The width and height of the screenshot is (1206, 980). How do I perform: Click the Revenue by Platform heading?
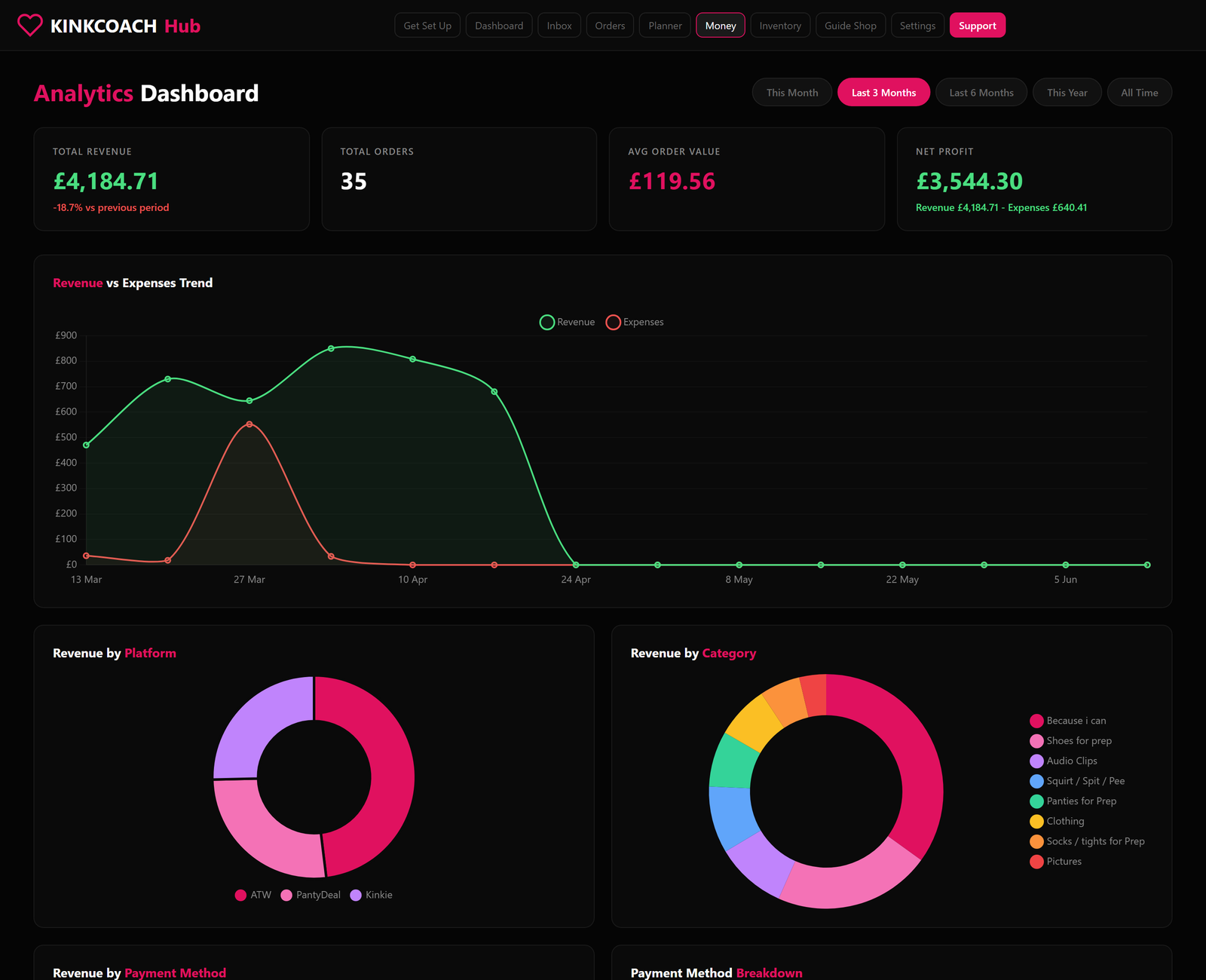click(115, 653)
